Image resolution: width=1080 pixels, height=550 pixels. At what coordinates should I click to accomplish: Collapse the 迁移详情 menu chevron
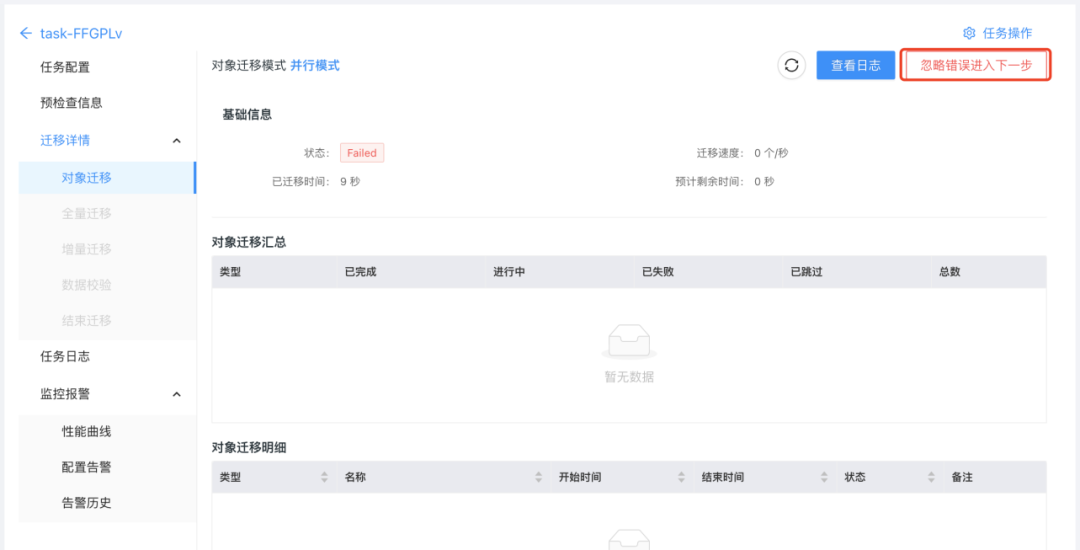(x=176, y=140)
